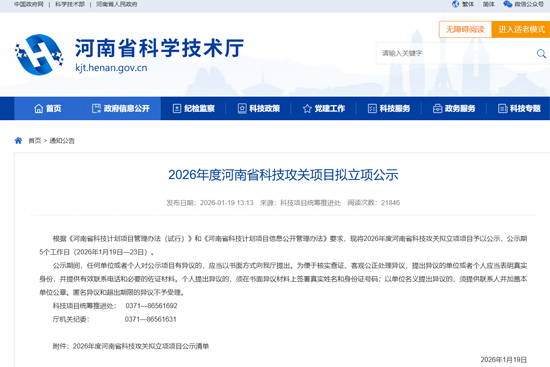Select the 科技服务 navigation item

click(389, 108)
